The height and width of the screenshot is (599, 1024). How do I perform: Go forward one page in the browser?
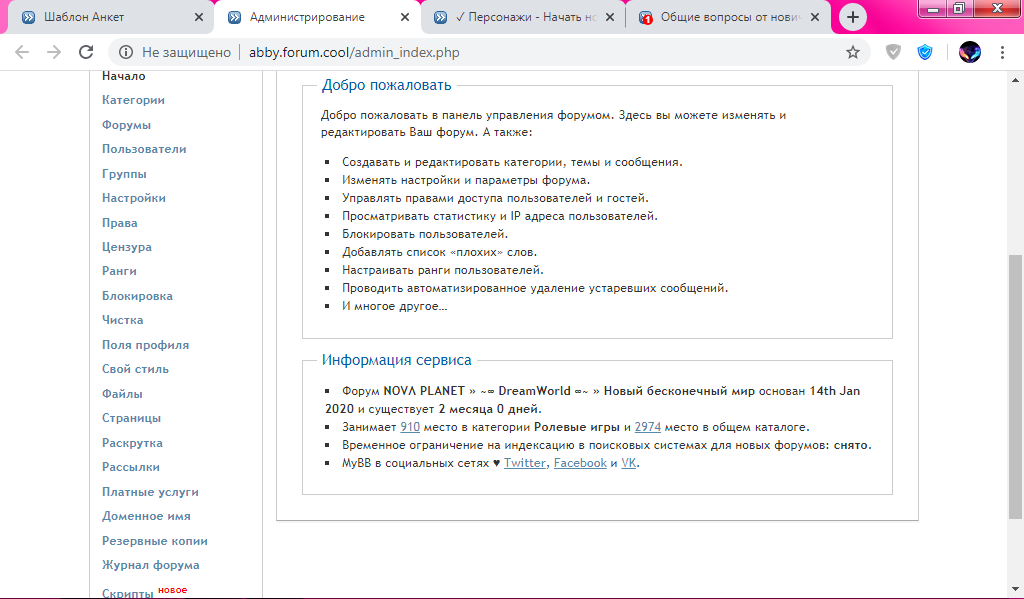(x=54, y=52)
